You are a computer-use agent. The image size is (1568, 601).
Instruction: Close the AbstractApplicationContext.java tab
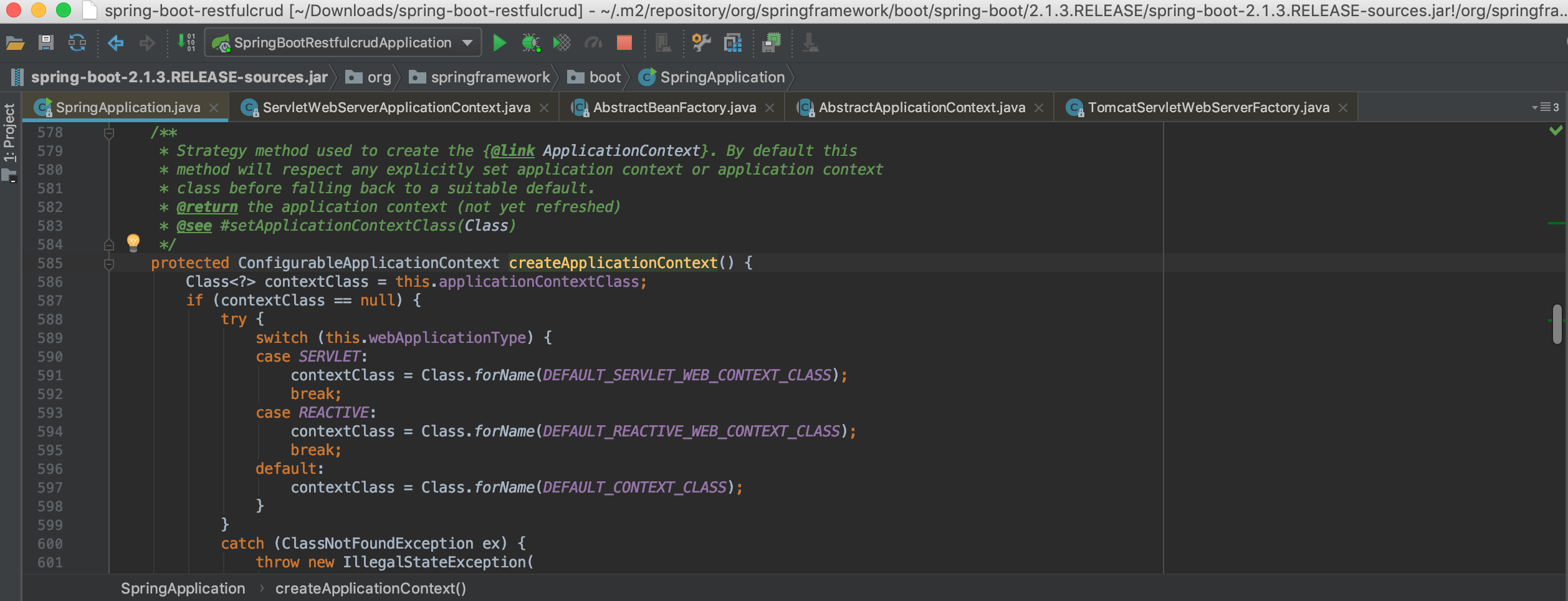coord(1039,108)
